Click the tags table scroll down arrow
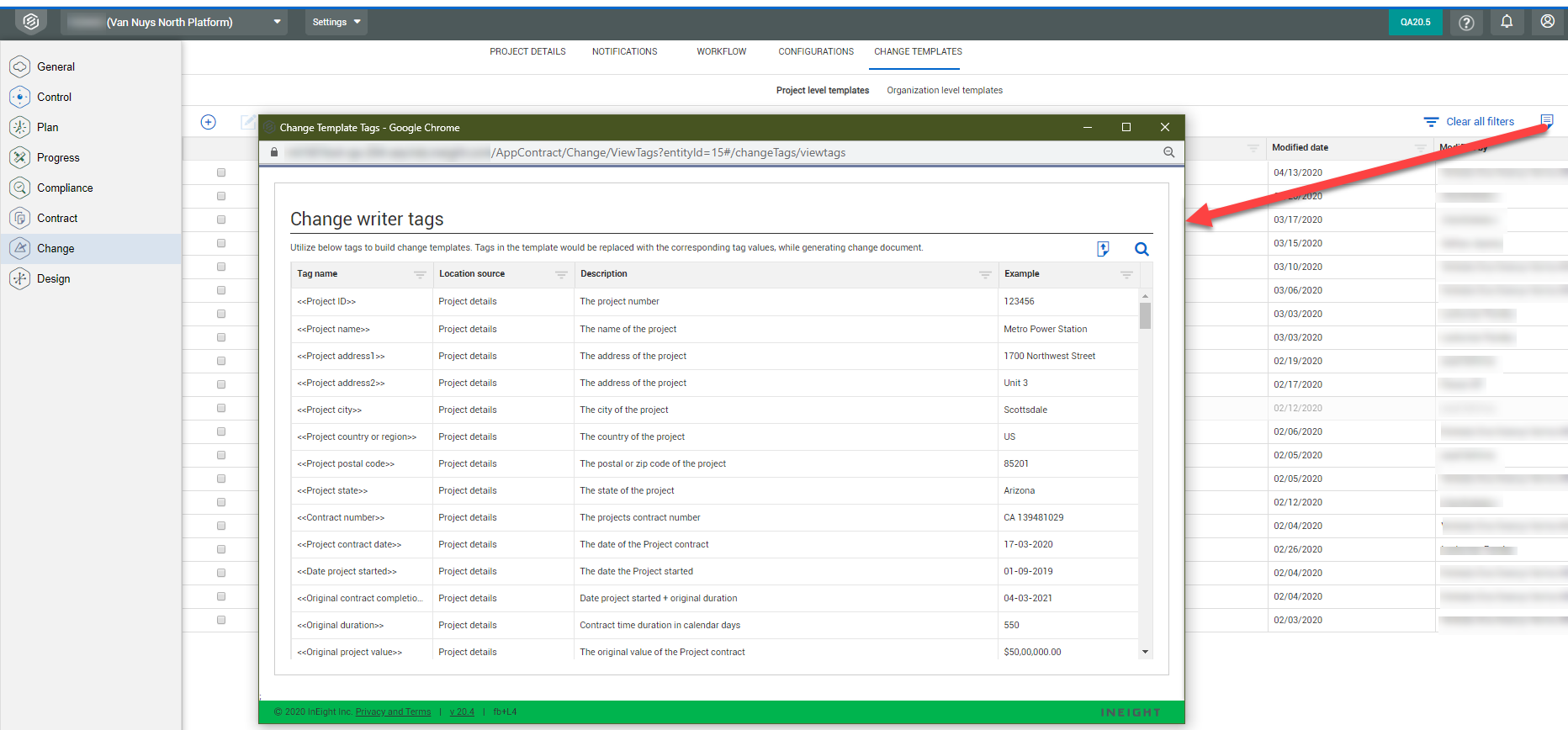 [x=1145, y=652]
